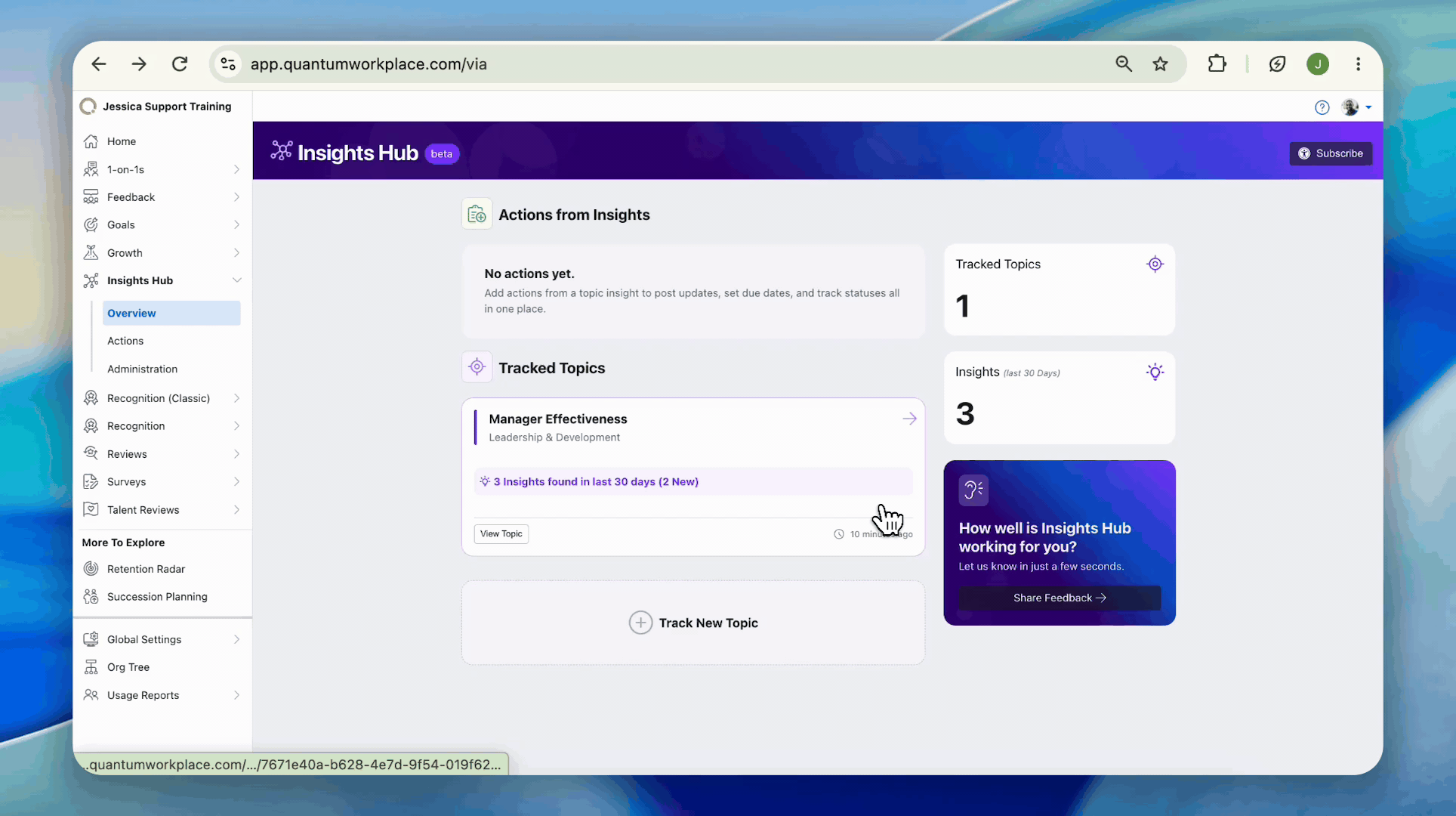Click the plus icon for Track New Topic
1456x816 pixels.
coord(640,623)
